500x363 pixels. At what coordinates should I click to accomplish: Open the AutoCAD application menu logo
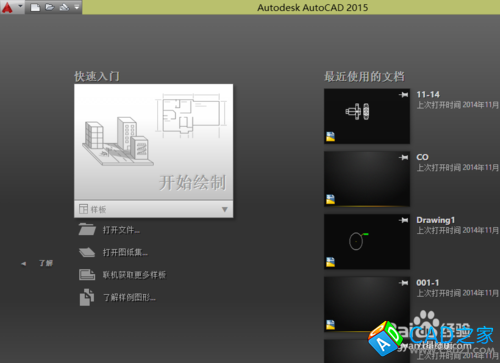[x=7, y=7]
